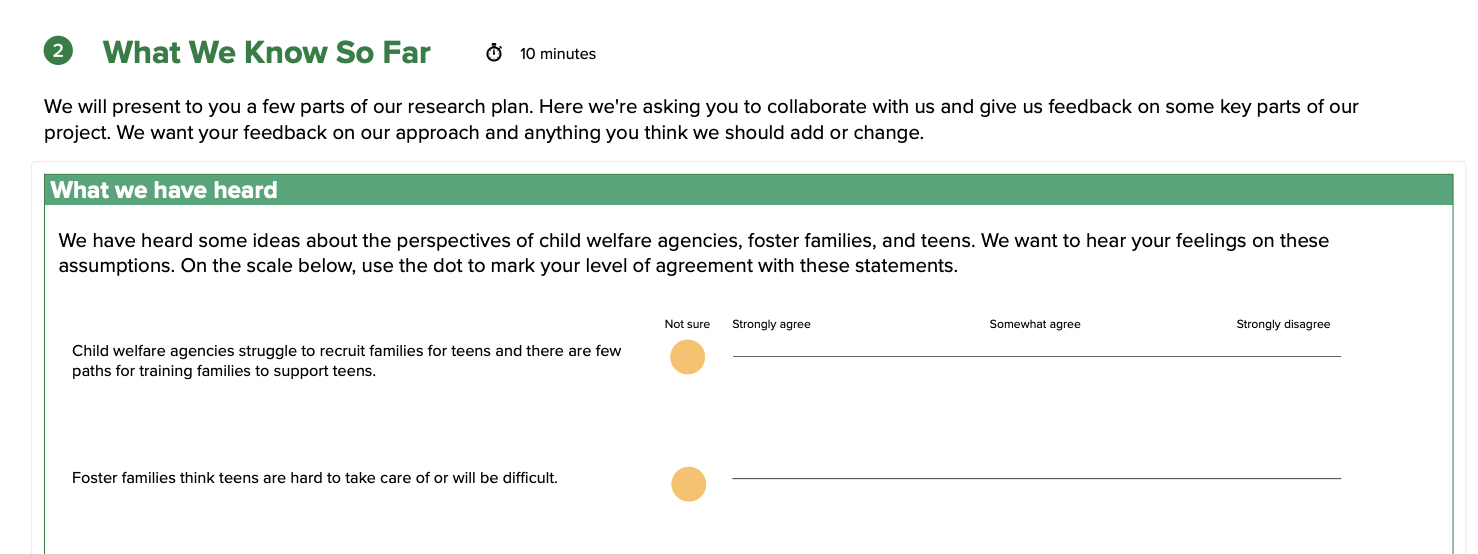The height and width of the screenshot is (554, 1478).
Task: Select orange dot for foster families statement
Action: click(689, 484)
